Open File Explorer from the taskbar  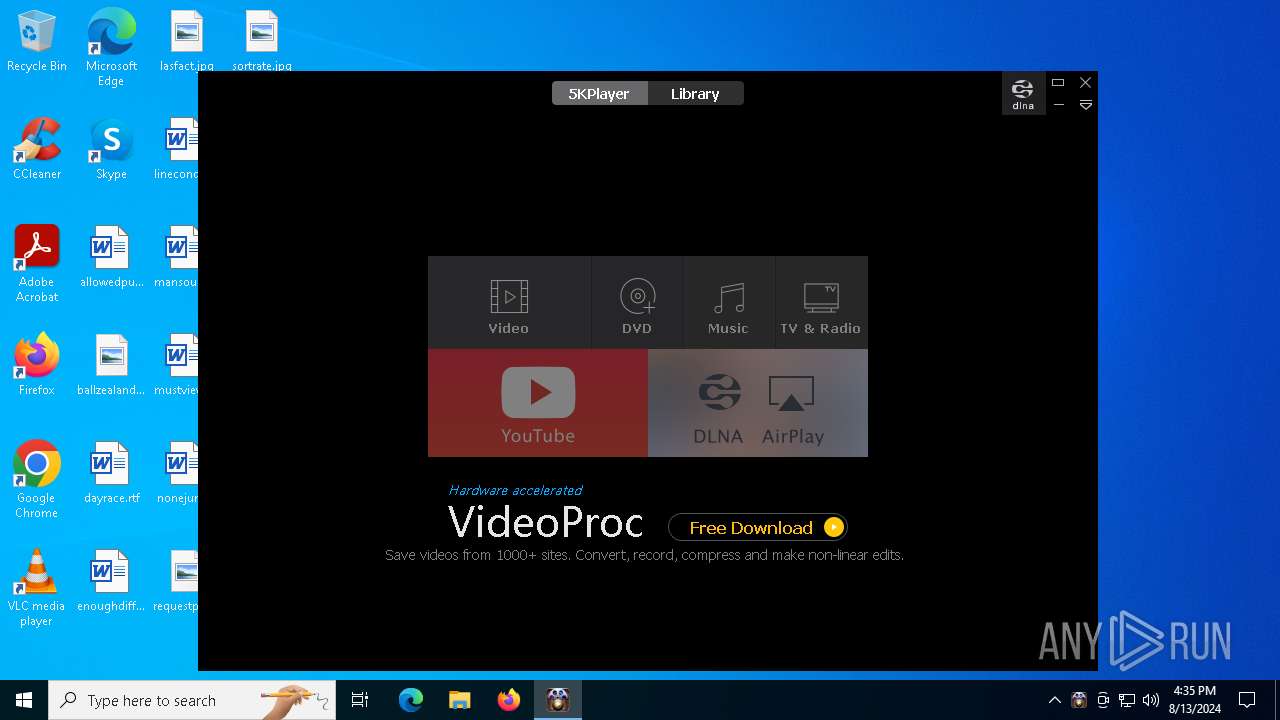(x=460, y=700)
